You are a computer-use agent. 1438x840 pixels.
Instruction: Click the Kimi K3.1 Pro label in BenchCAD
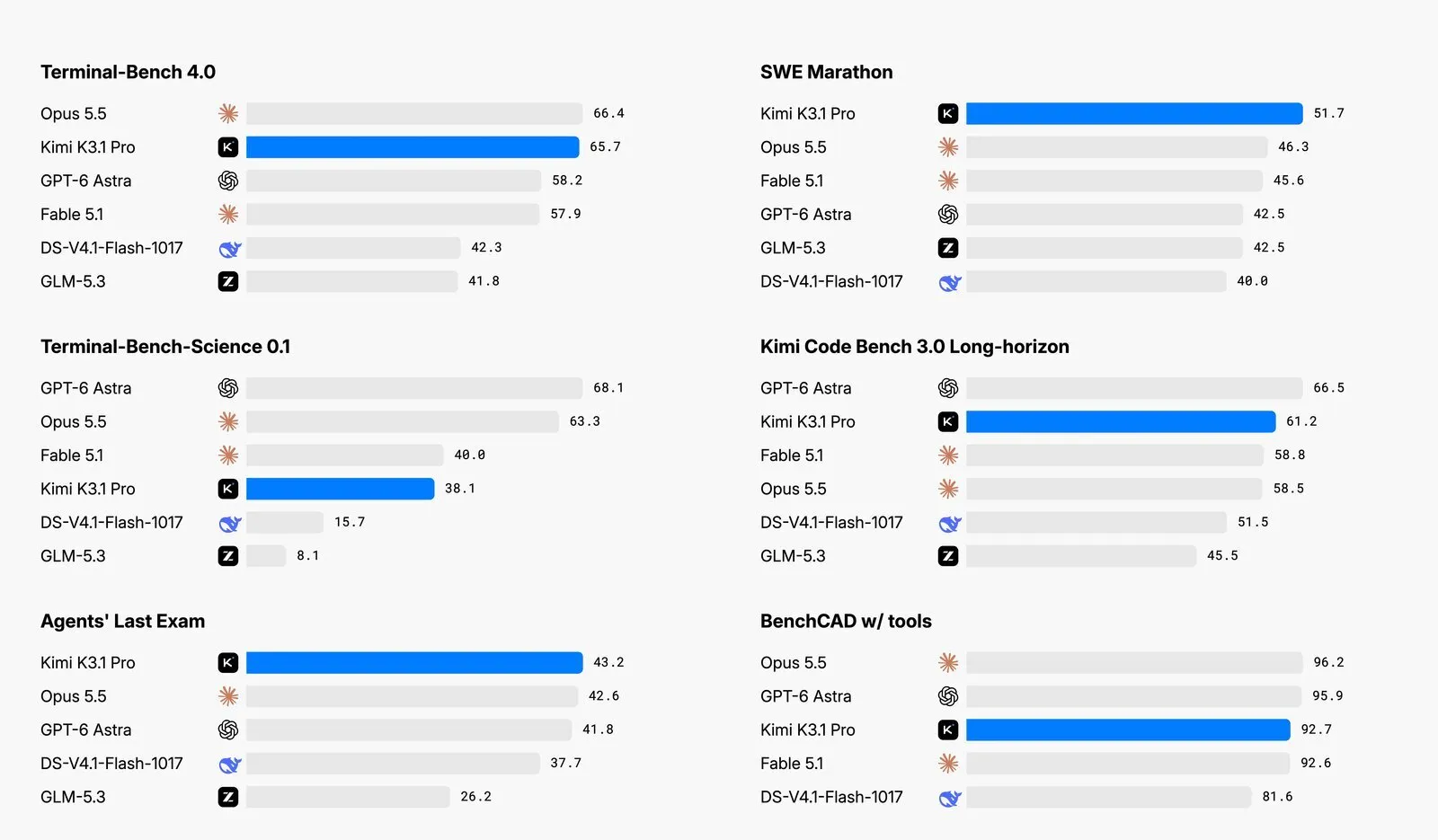808,730
